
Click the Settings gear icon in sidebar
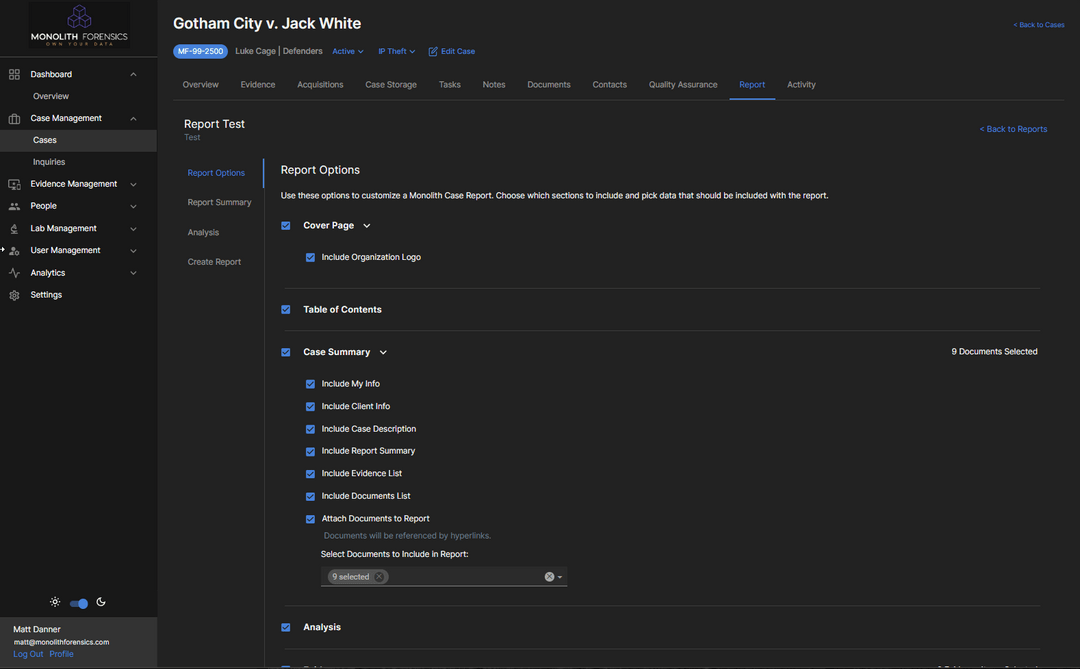coord(14,295)
